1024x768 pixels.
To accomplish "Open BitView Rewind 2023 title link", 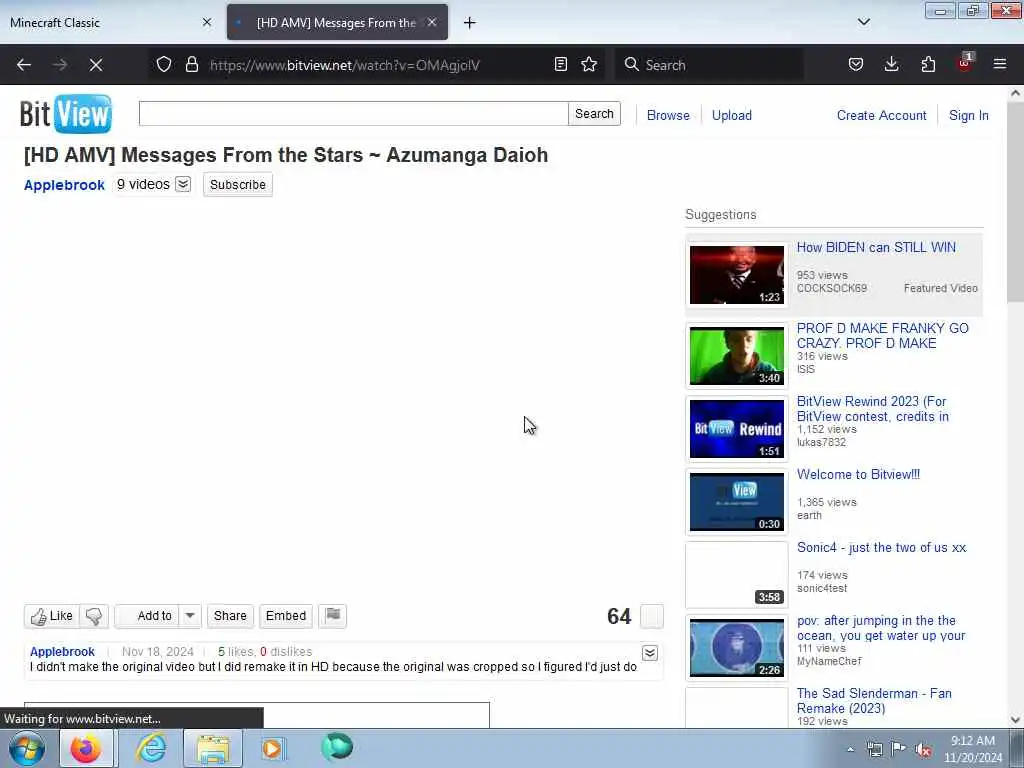I will click(x=872, y=409).
